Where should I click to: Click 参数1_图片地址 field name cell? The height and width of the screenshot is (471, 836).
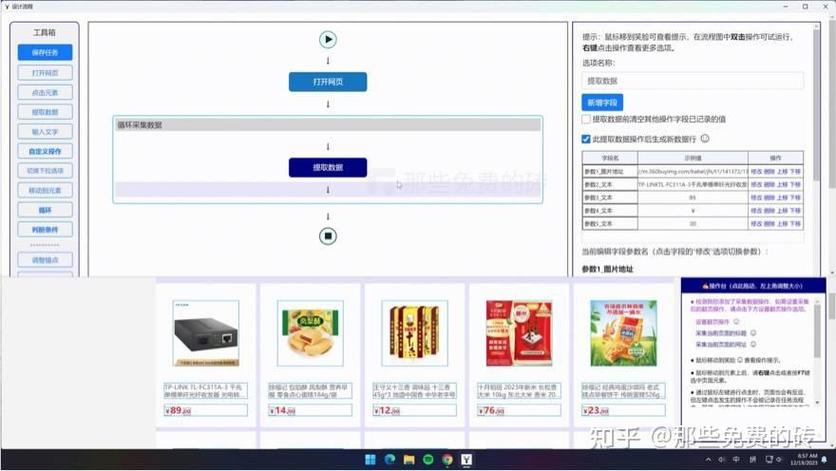[x=610, y=172]
